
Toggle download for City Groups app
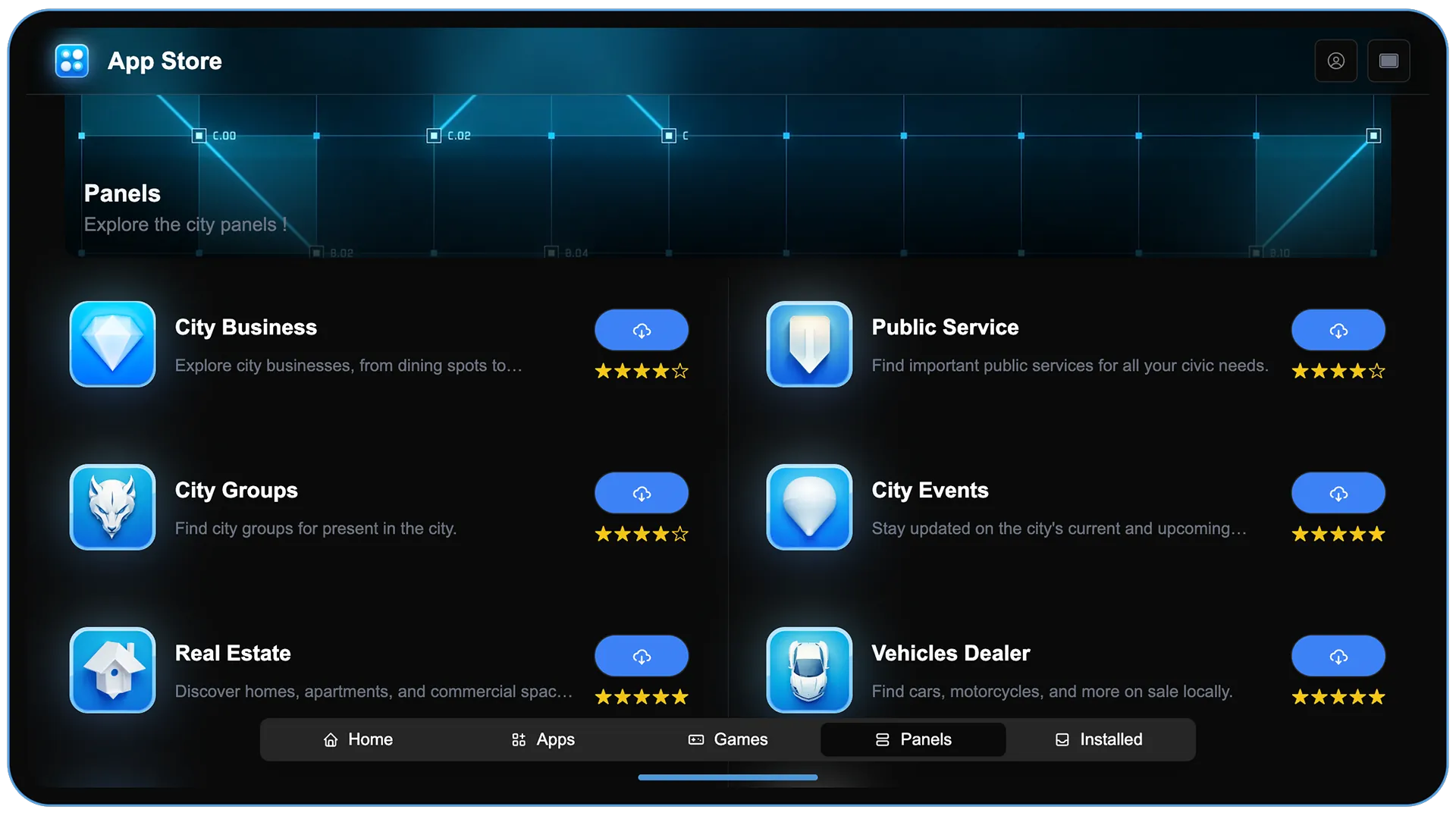pyautogui.click(x=641, y=493)
